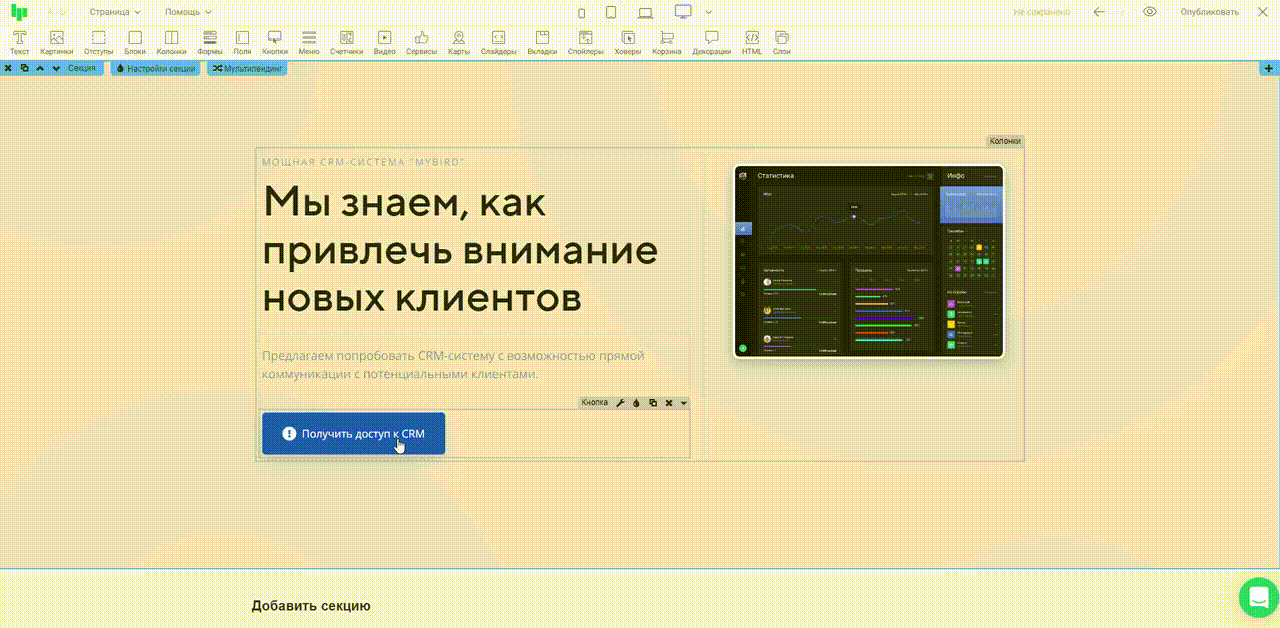The image size is (1280, 628).
Task: Open the Картинки image tool
Action: click(x=56, y=41)
